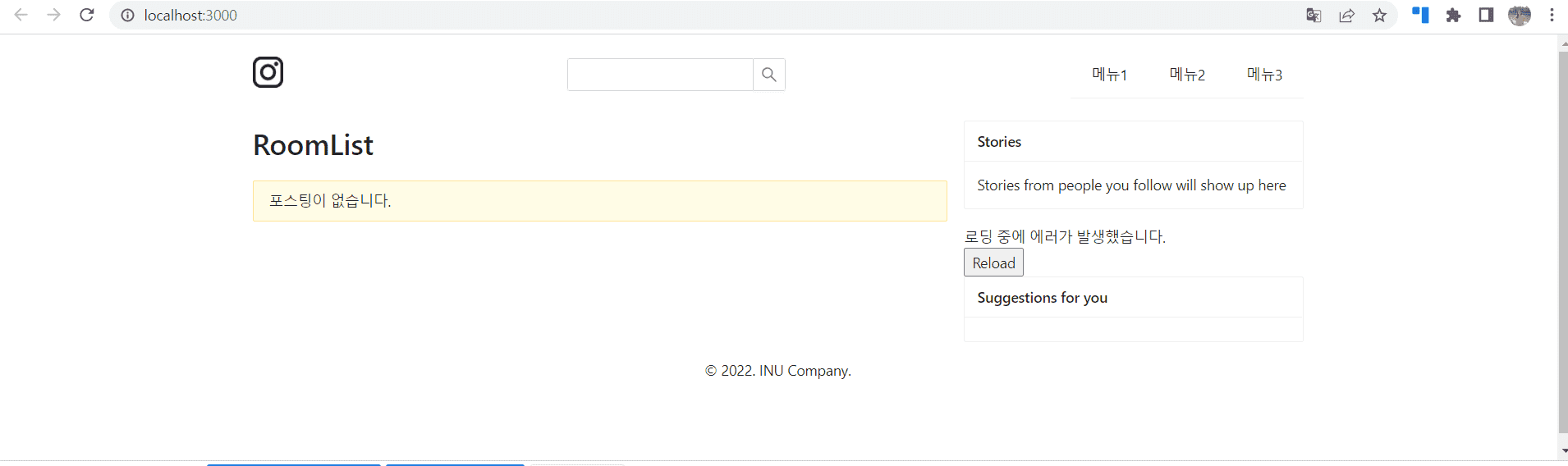Viewport: 1568px width, 466px height.
Task: Select the 메뉴2 menu item
Action: coord(1187,75)
